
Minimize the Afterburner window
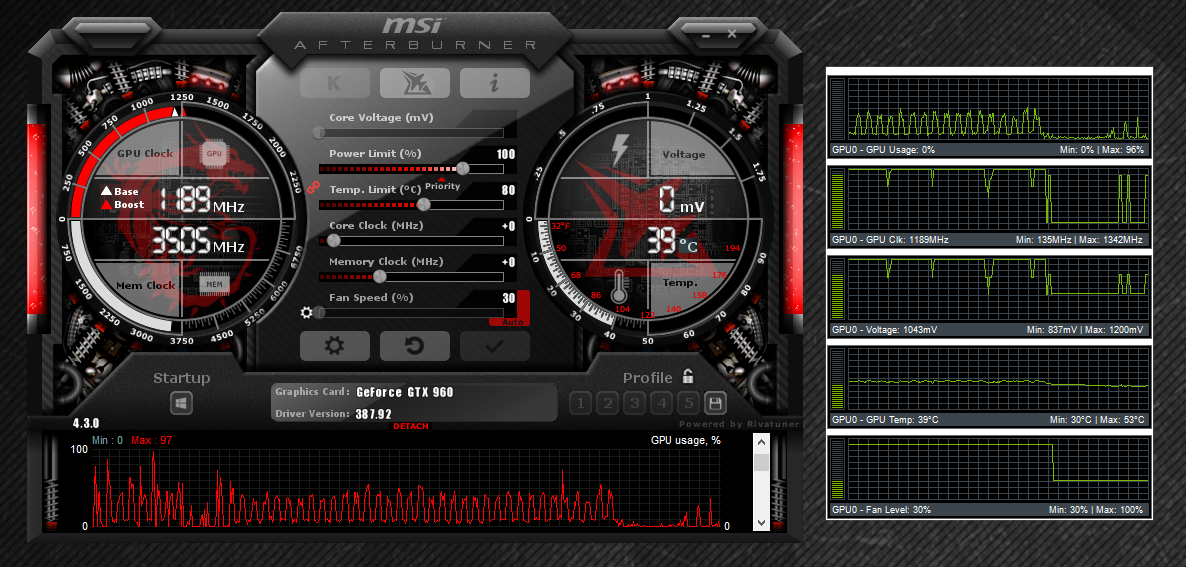[x=705, y=35]
